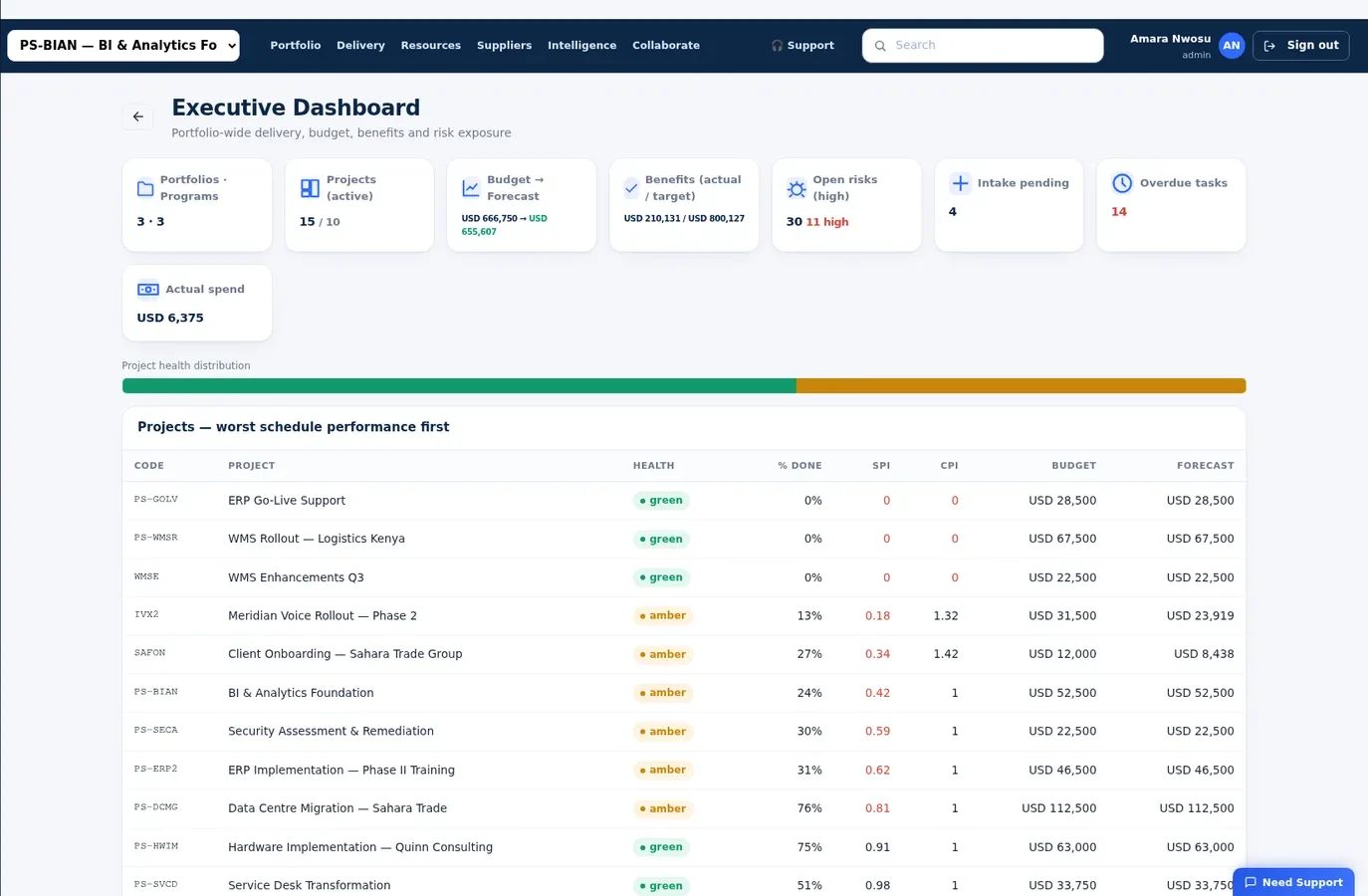1368x896 pixels.
Task: Click the headset icon next to Support
Action: (777, 46)
